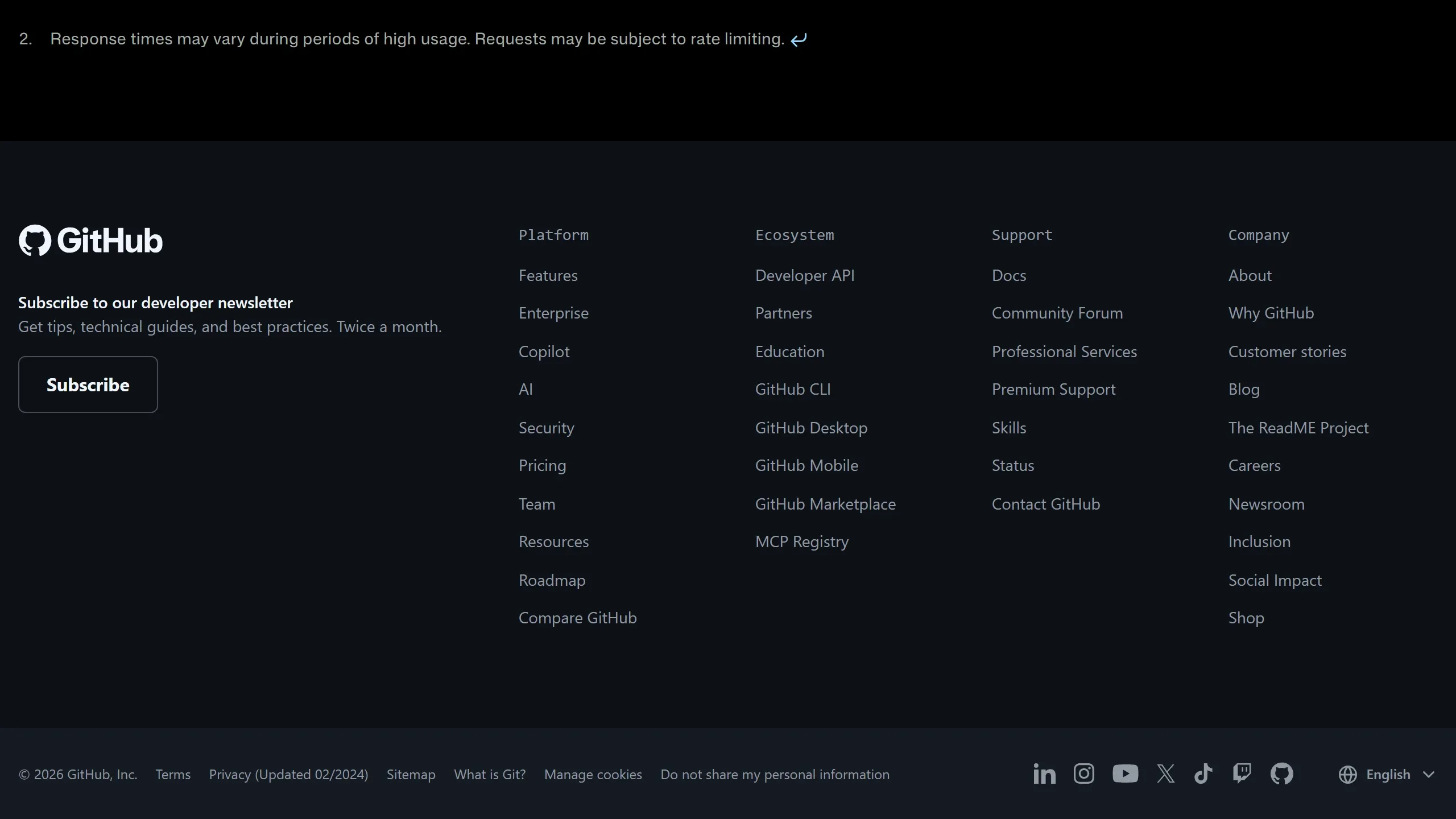The width and height of the screenshot is (1456, 819).
Task: Open the GitHub octocat social icon
Action: (1281, 773)
